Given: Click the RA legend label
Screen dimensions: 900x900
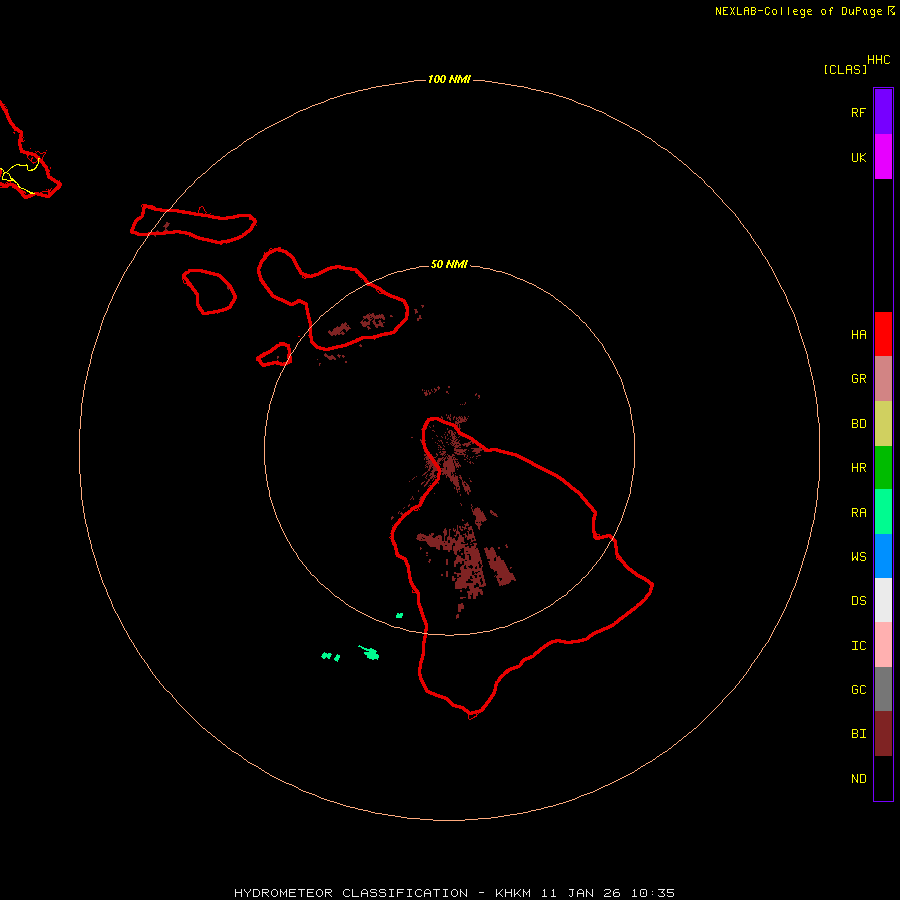Looking at the screenshot, I should pos(859,513).
